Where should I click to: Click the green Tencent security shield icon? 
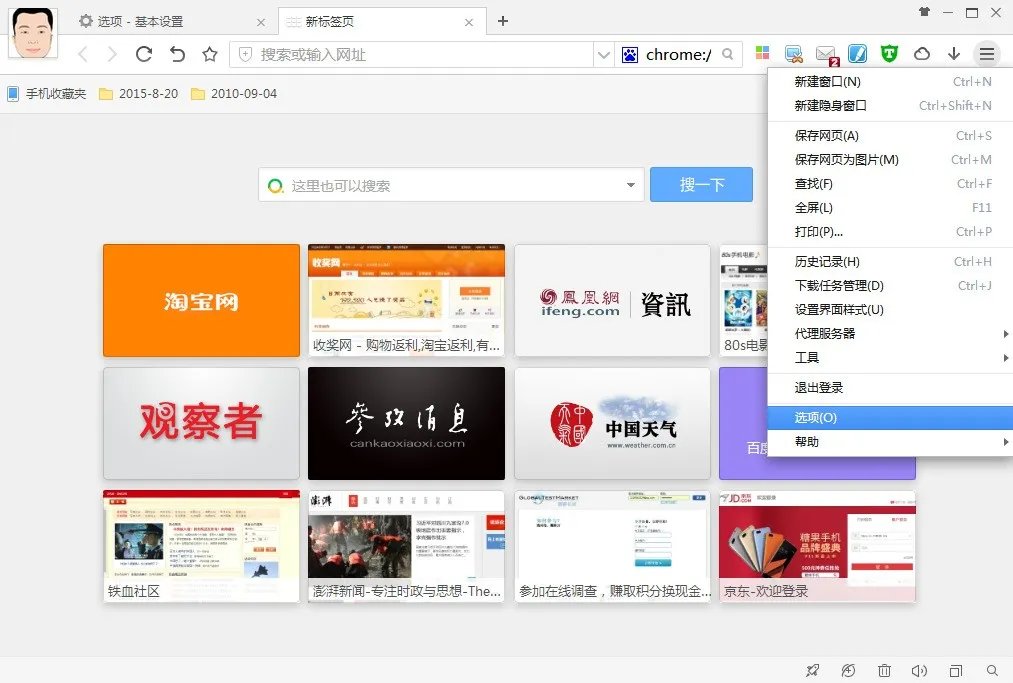click(888, 53)
